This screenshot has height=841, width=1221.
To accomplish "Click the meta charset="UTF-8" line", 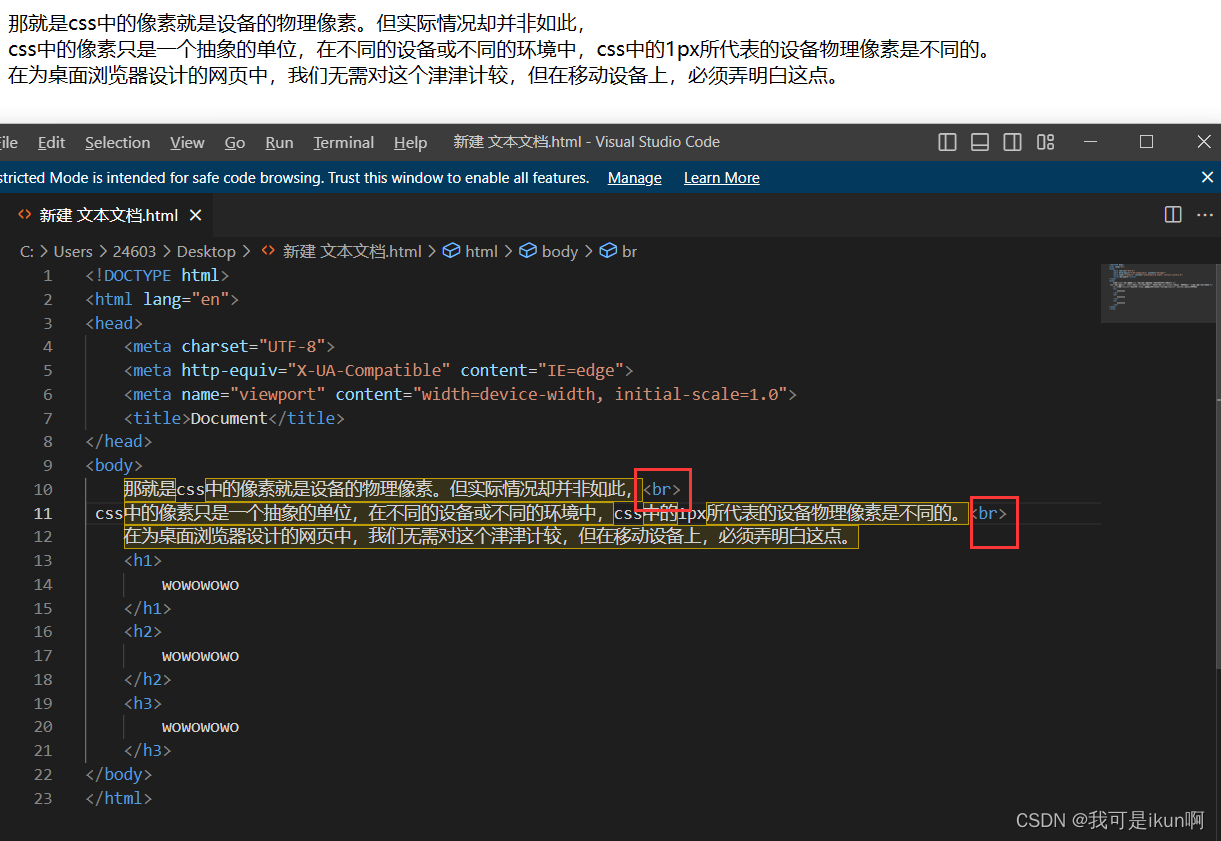I will (x=230, y=346).
